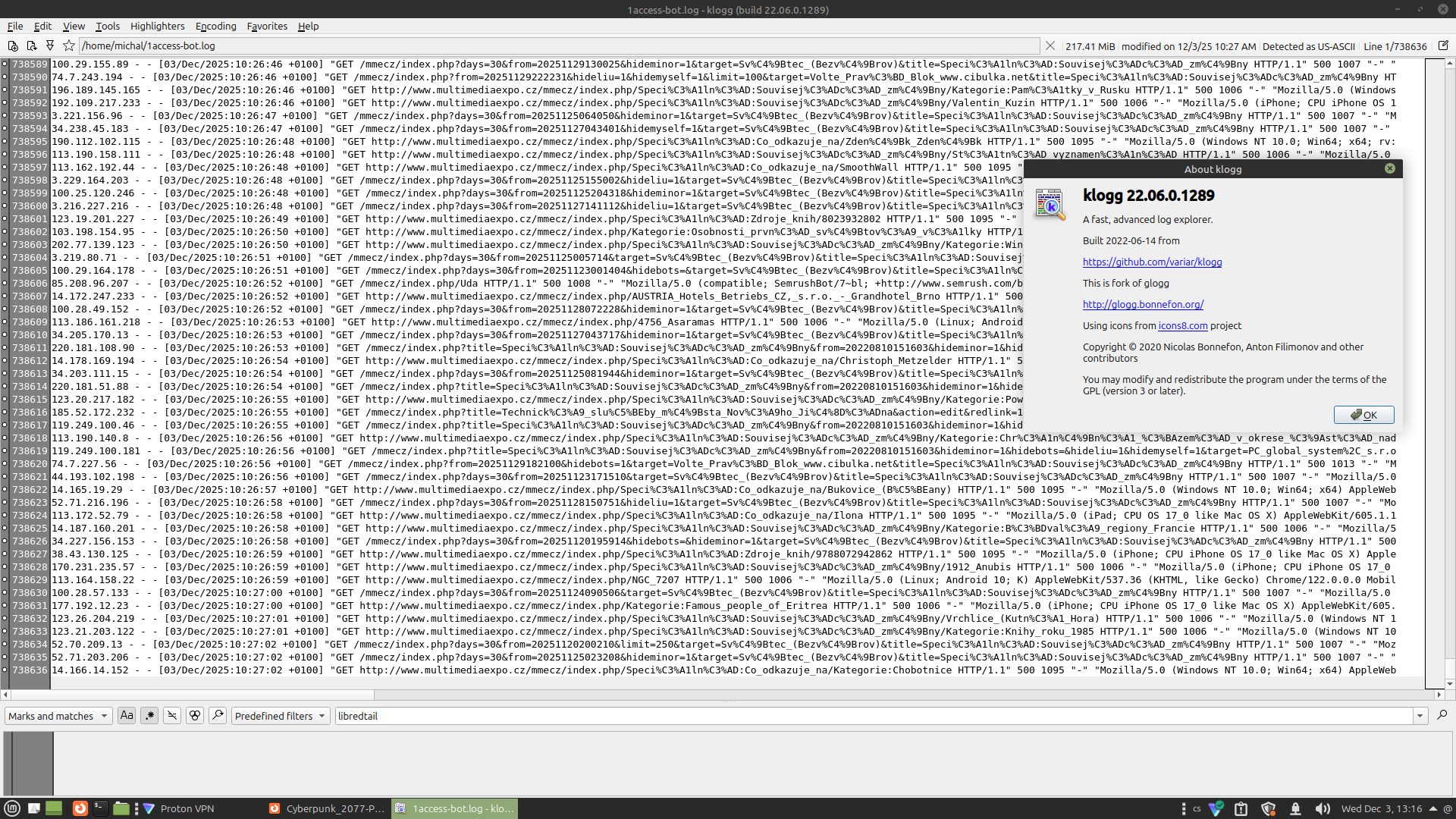Click the add to favorites star icon
This screenshot has height=819, width=1456.
pos(69,46)
